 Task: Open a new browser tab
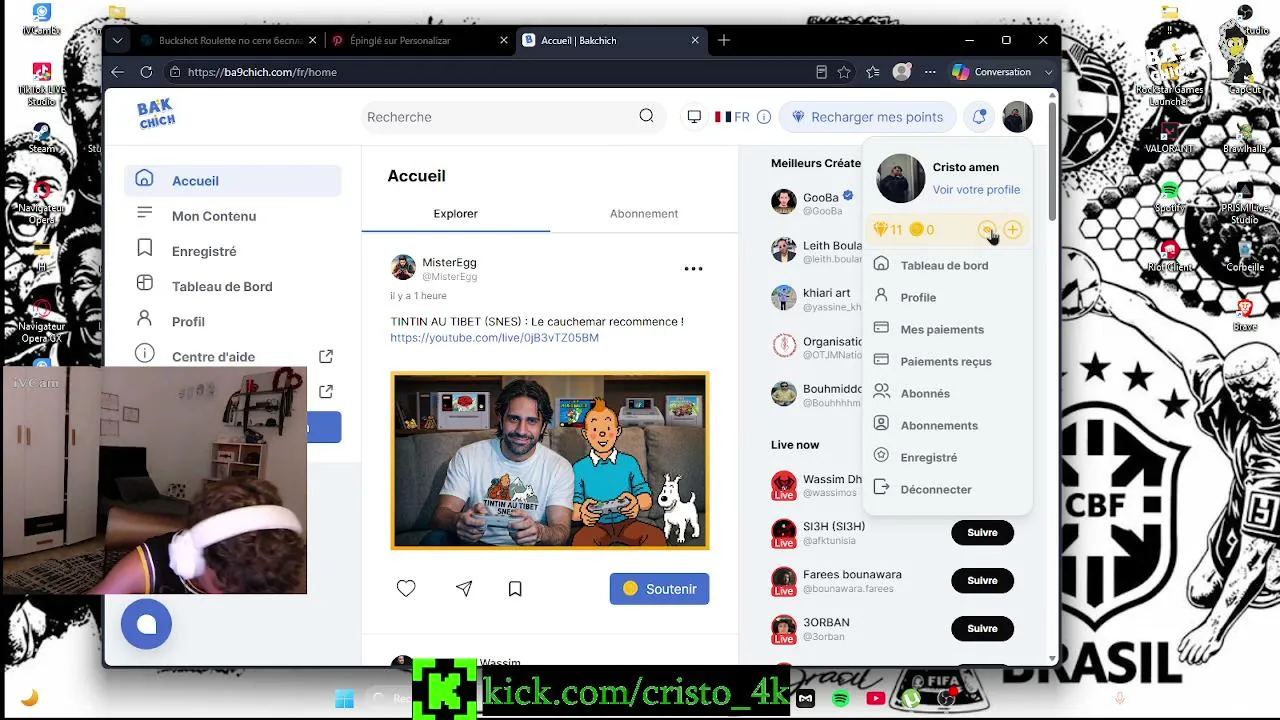724,41
